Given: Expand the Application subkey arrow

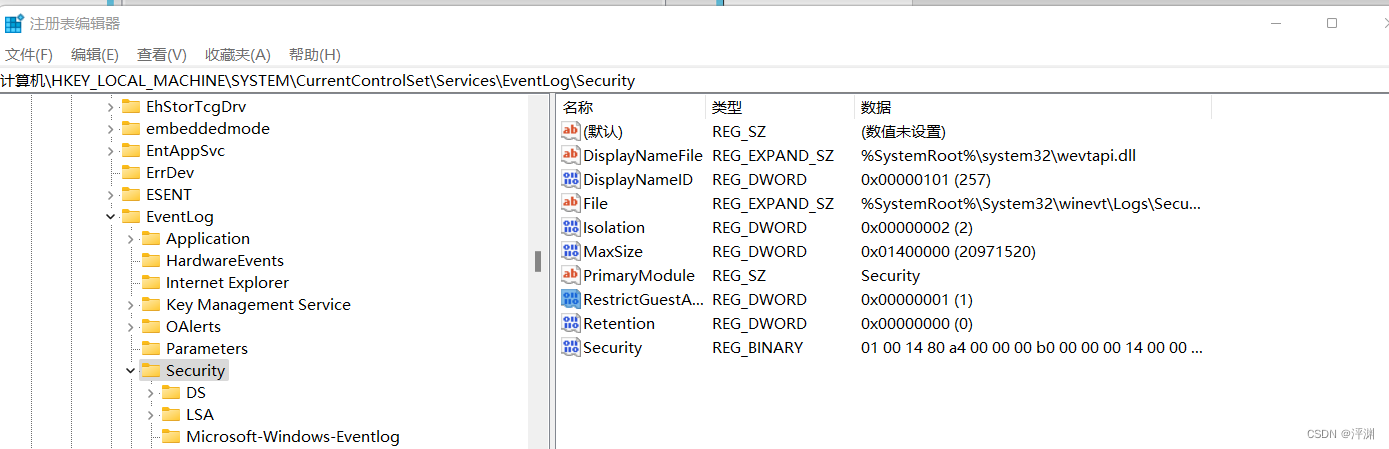Looking at the screenshot, I should (x=130, y=239).
